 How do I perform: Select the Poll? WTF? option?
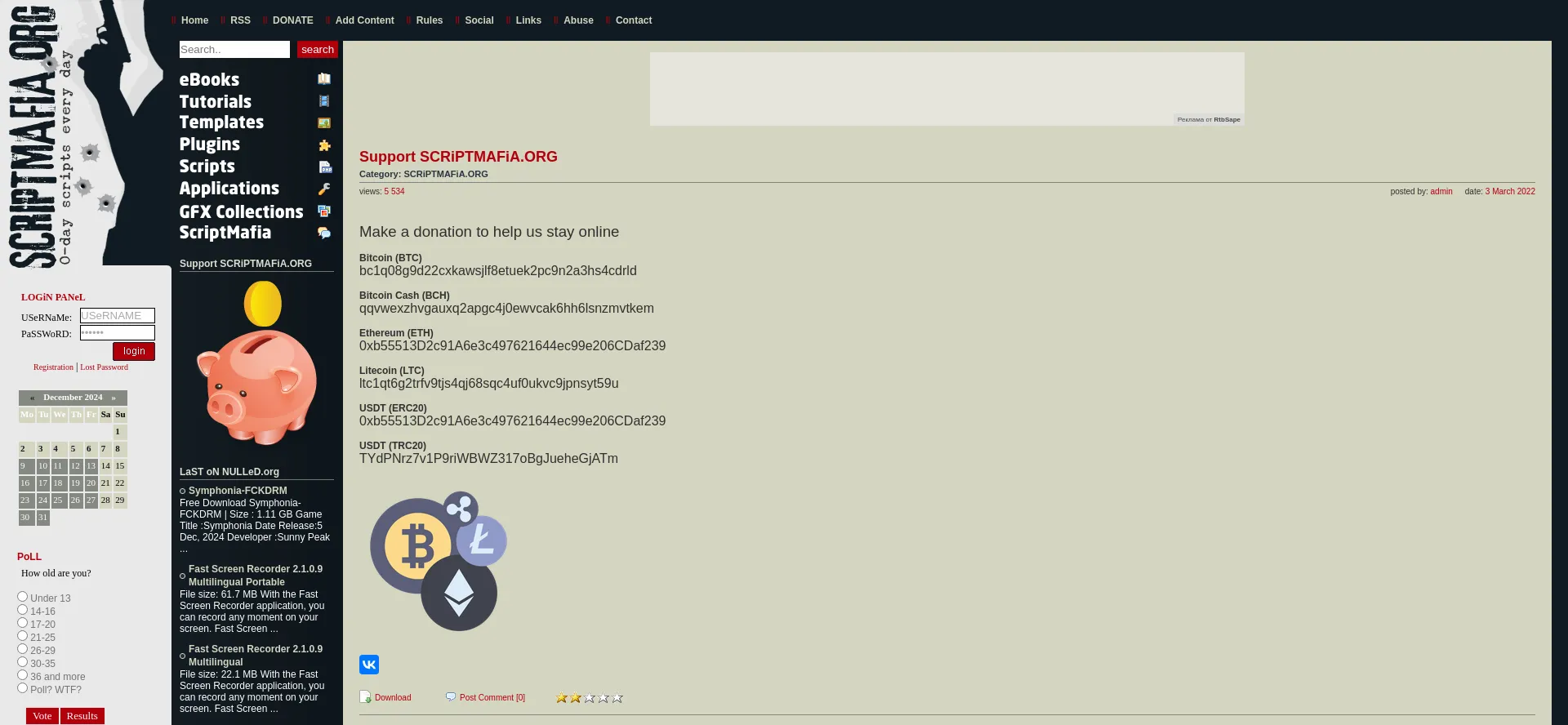23,688
